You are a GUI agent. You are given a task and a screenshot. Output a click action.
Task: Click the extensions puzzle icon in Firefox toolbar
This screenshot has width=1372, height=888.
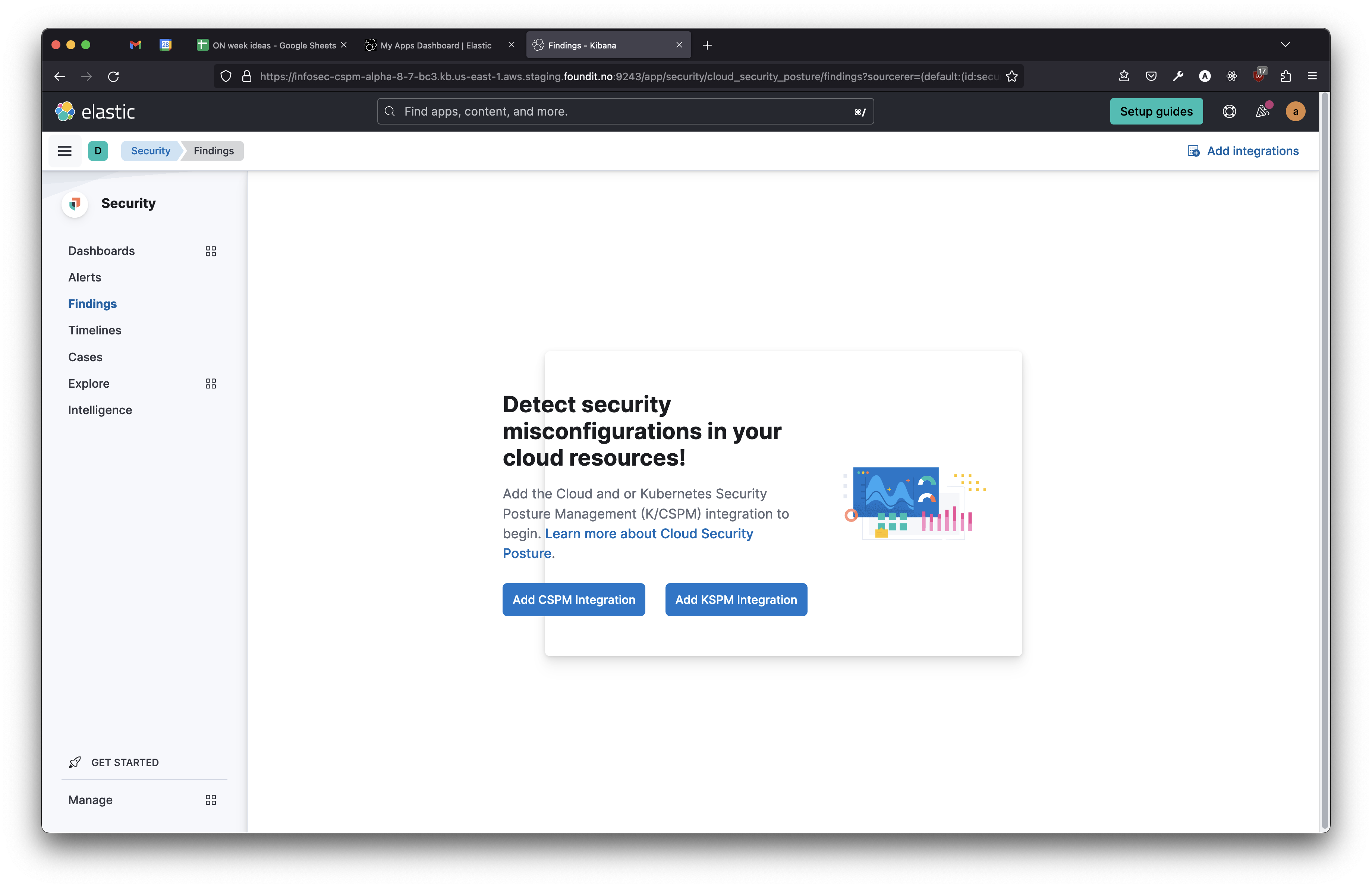[x=1286, y=76]
